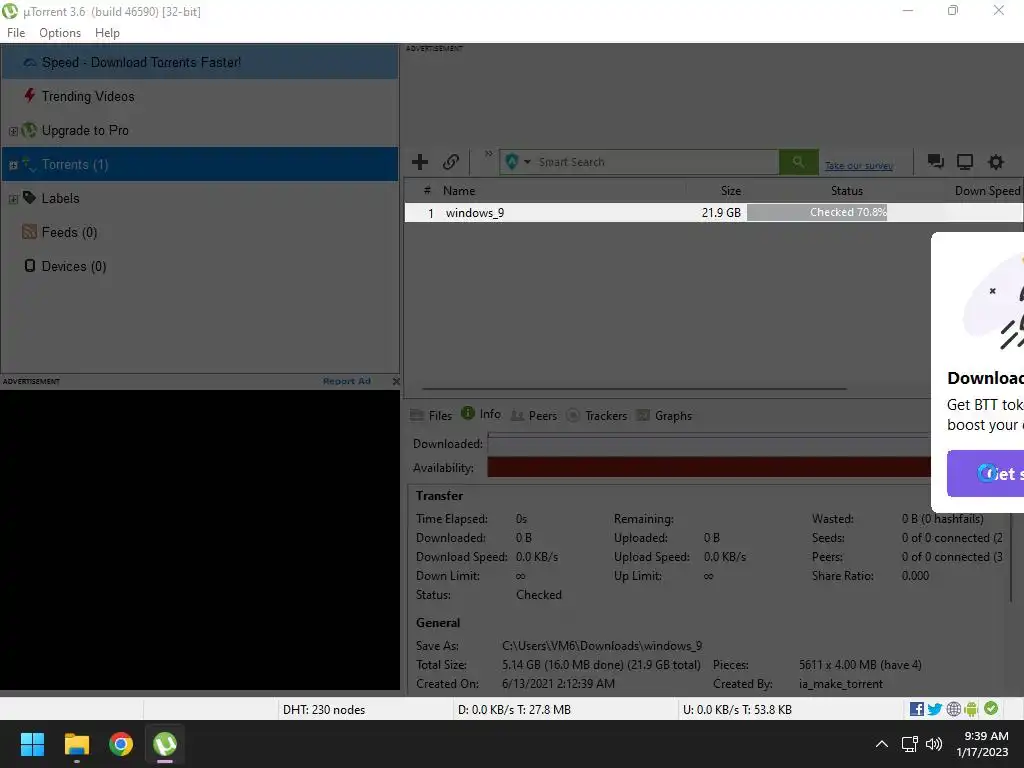Select Labels sidebar item
1024x768 pixels.
[x=200, y=198]
